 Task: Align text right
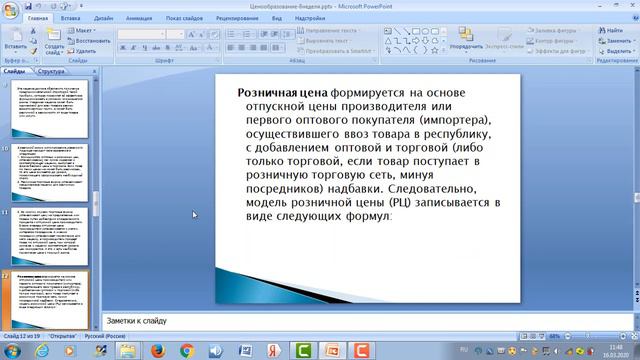[x=253, y=48]
